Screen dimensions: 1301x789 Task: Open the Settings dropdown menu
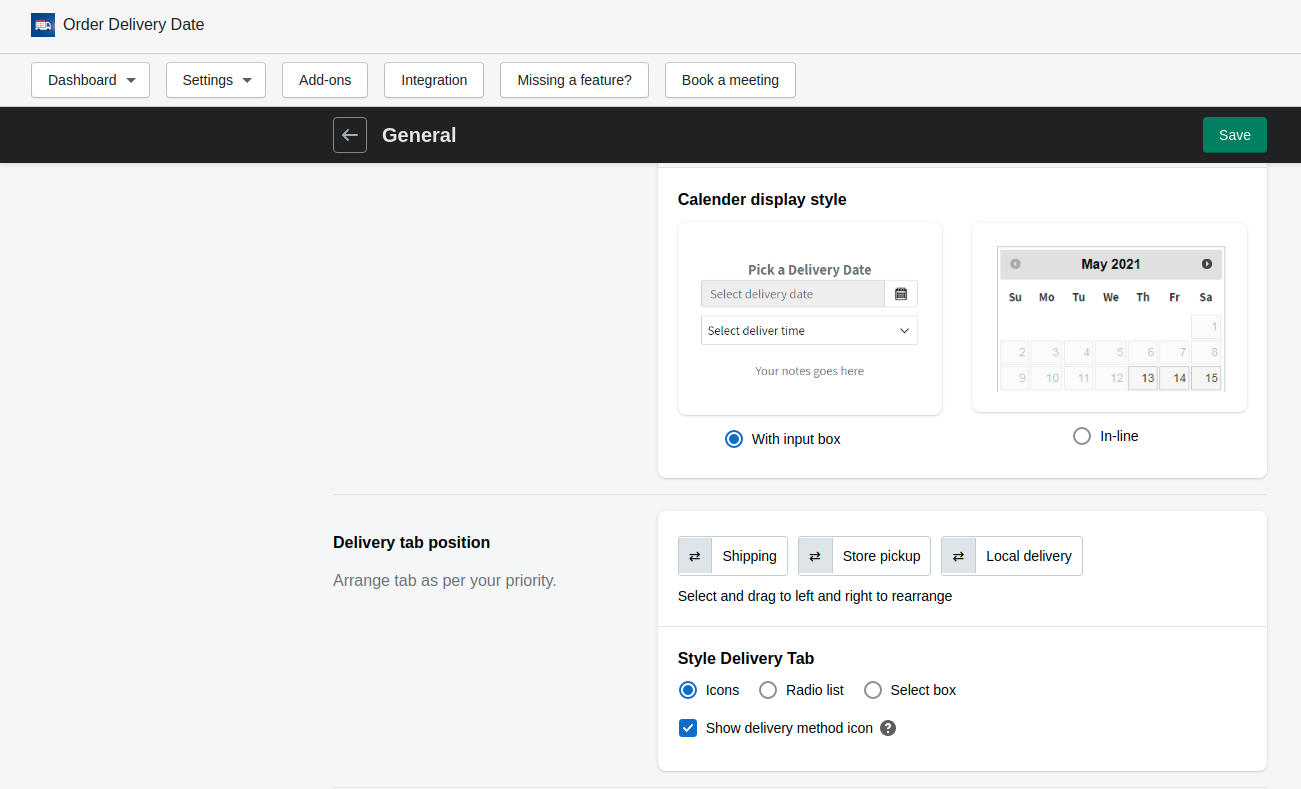(x=216, y=80)
